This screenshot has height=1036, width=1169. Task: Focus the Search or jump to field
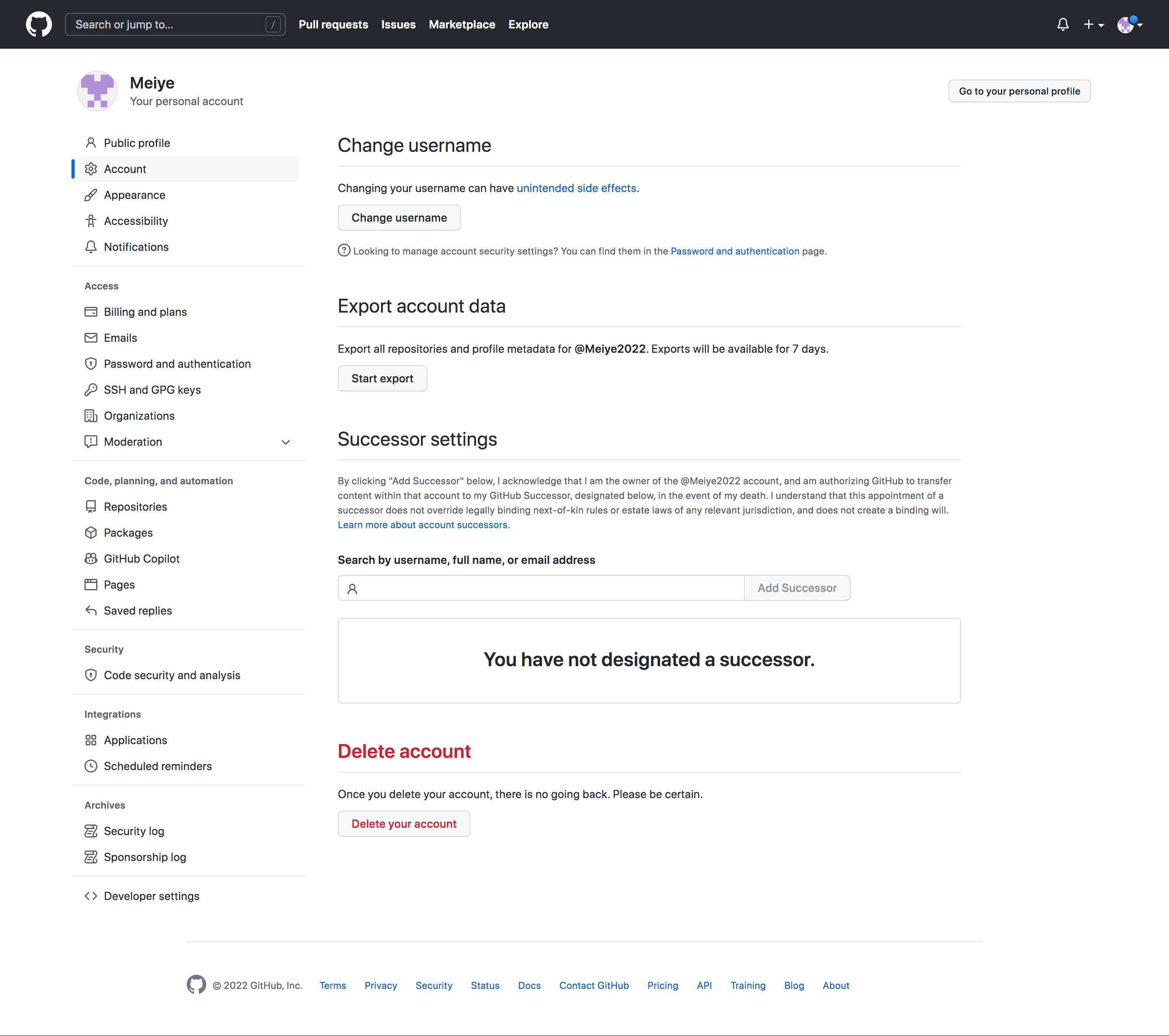pos(175,25)
